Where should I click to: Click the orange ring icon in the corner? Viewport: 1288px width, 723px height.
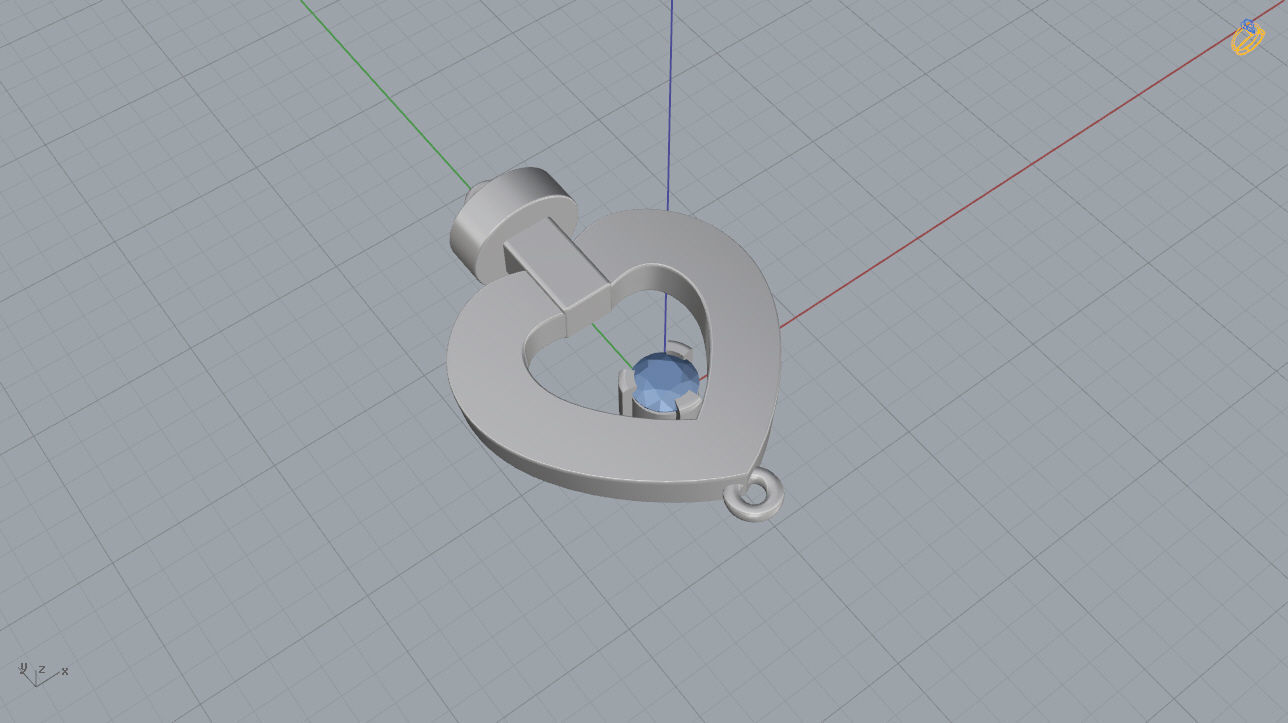coord(1248,37)
